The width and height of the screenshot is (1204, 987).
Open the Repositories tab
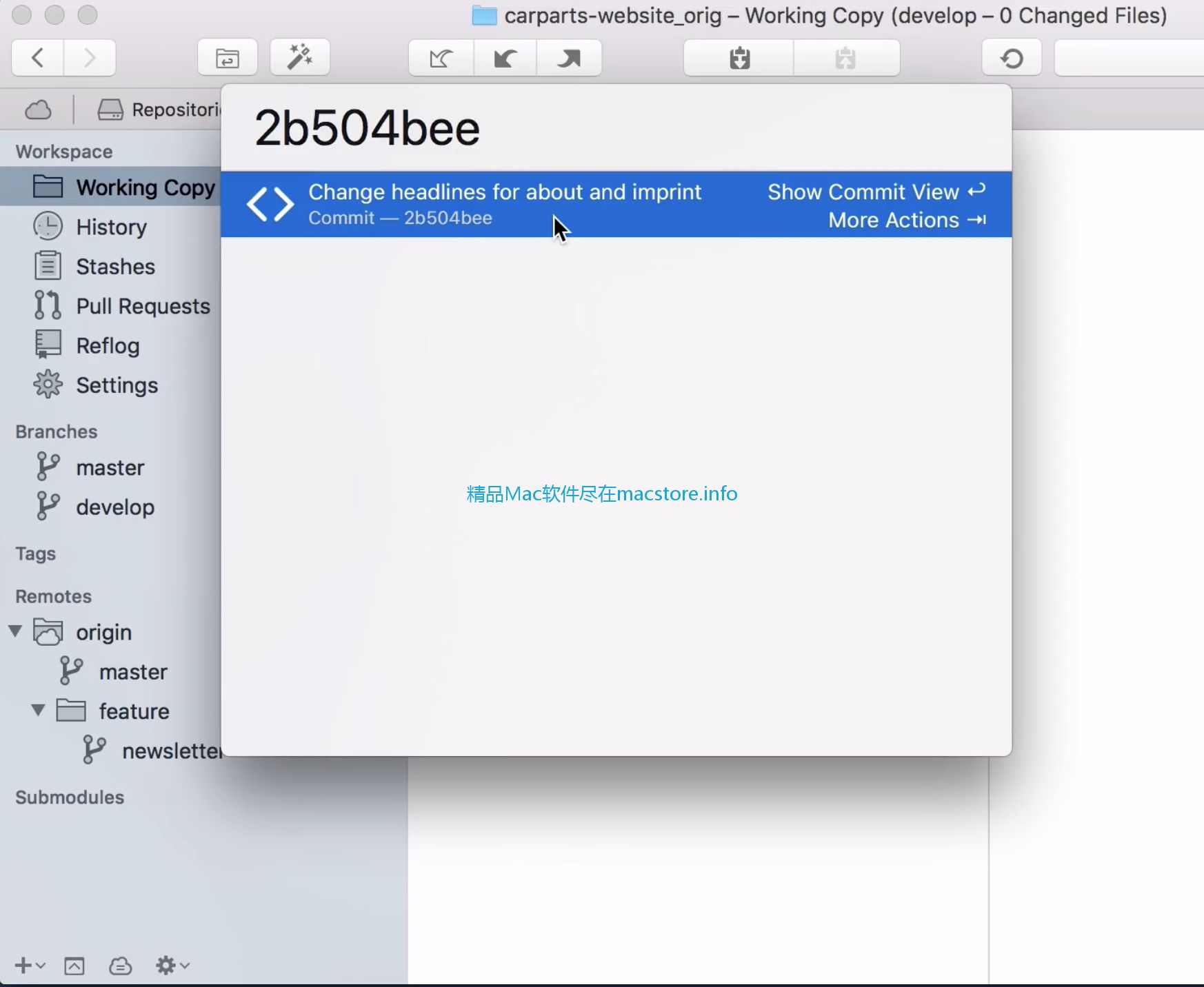pos(160,110)
